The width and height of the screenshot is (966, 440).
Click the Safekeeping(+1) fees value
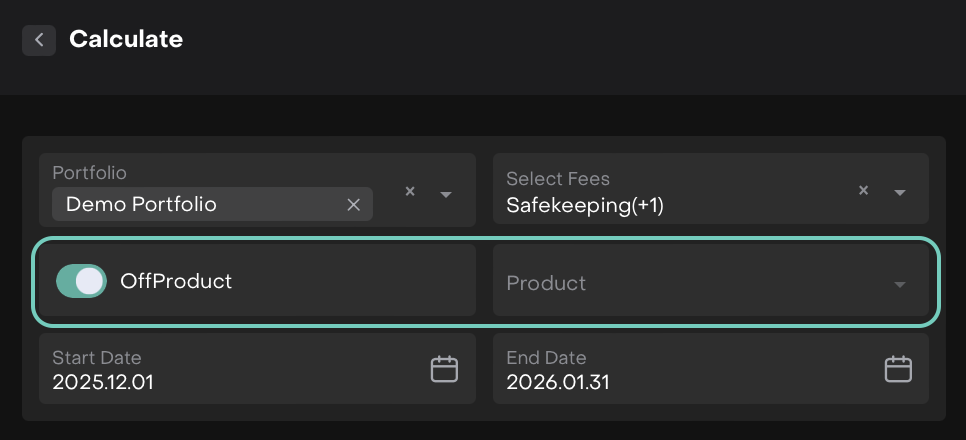click(585, 205)
